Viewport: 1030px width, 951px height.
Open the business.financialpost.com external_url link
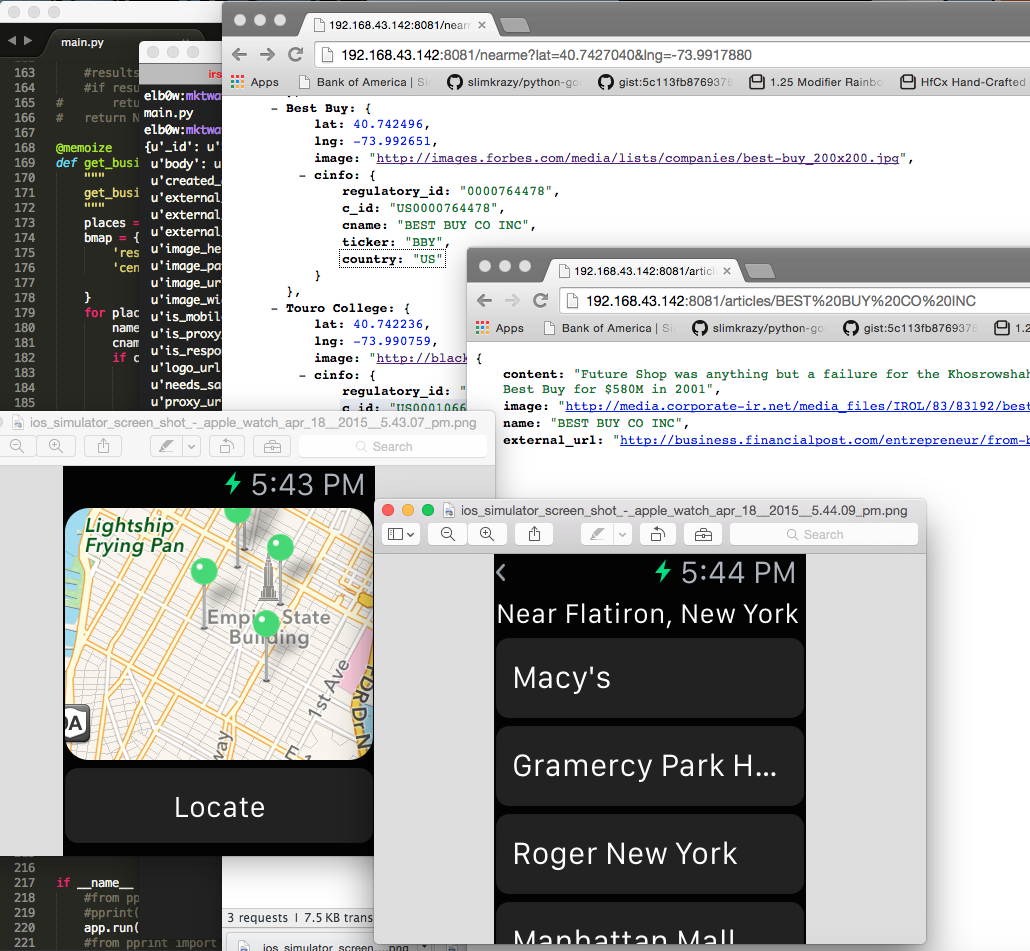tap(824, 440)
